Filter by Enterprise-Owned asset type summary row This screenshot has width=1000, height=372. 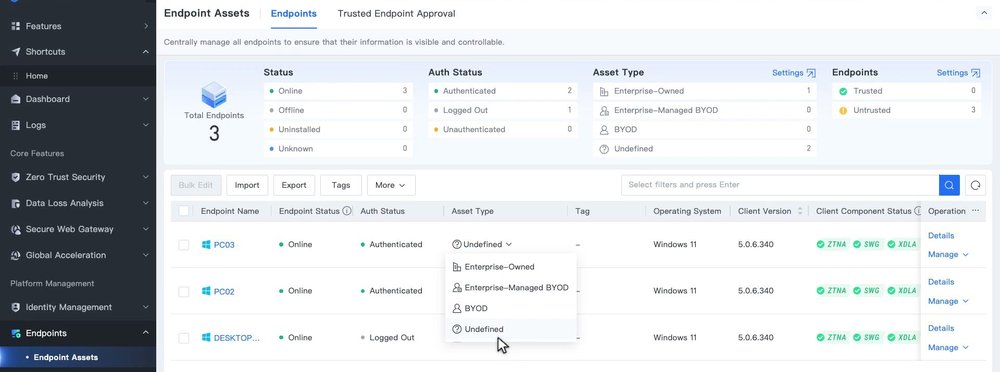click(705, 91)
